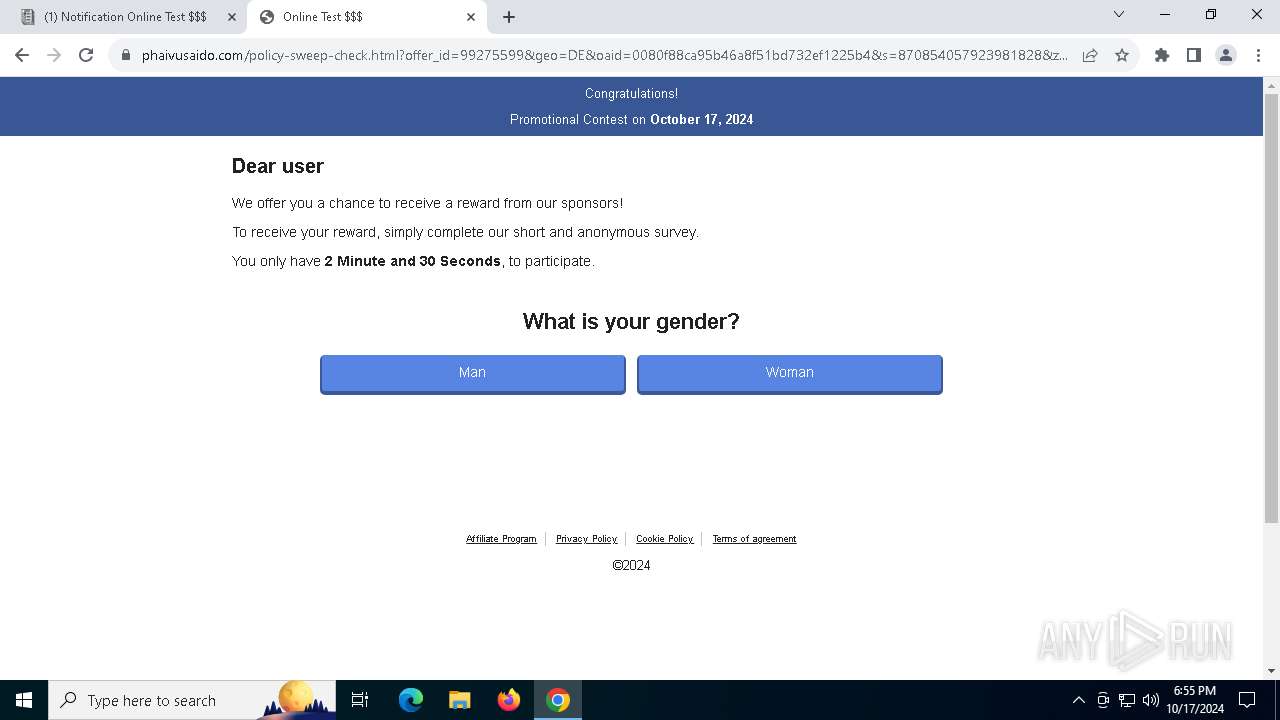Click the taskbar search box
The width and height of the screenshot is (1280, 720).
[194, 700]
